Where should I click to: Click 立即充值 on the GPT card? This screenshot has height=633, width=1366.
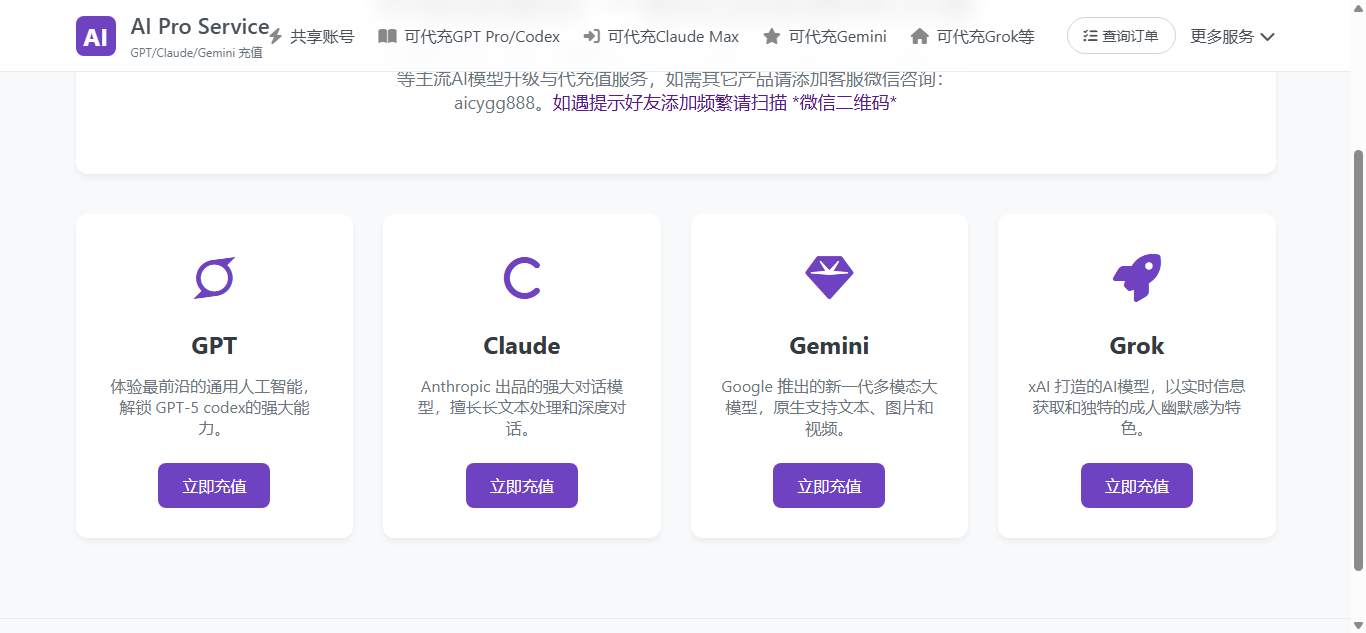[x=214, y=486]
